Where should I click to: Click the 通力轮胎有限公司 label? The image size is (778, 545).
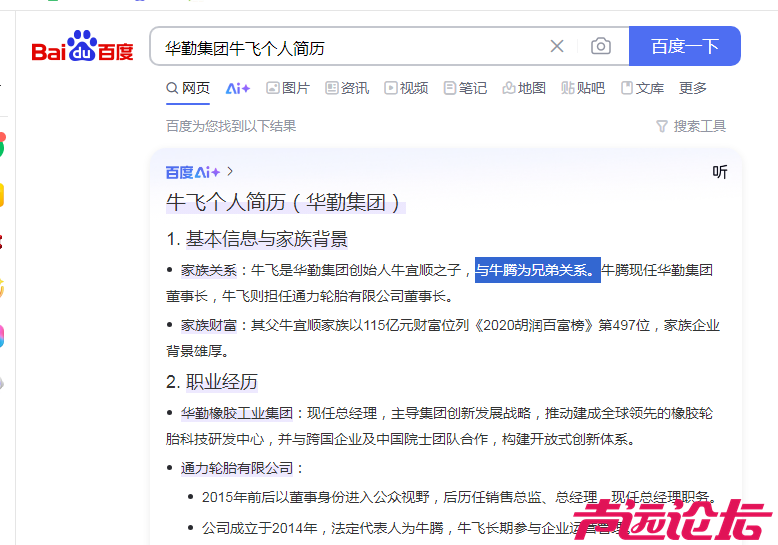click(x=237, y=468)
